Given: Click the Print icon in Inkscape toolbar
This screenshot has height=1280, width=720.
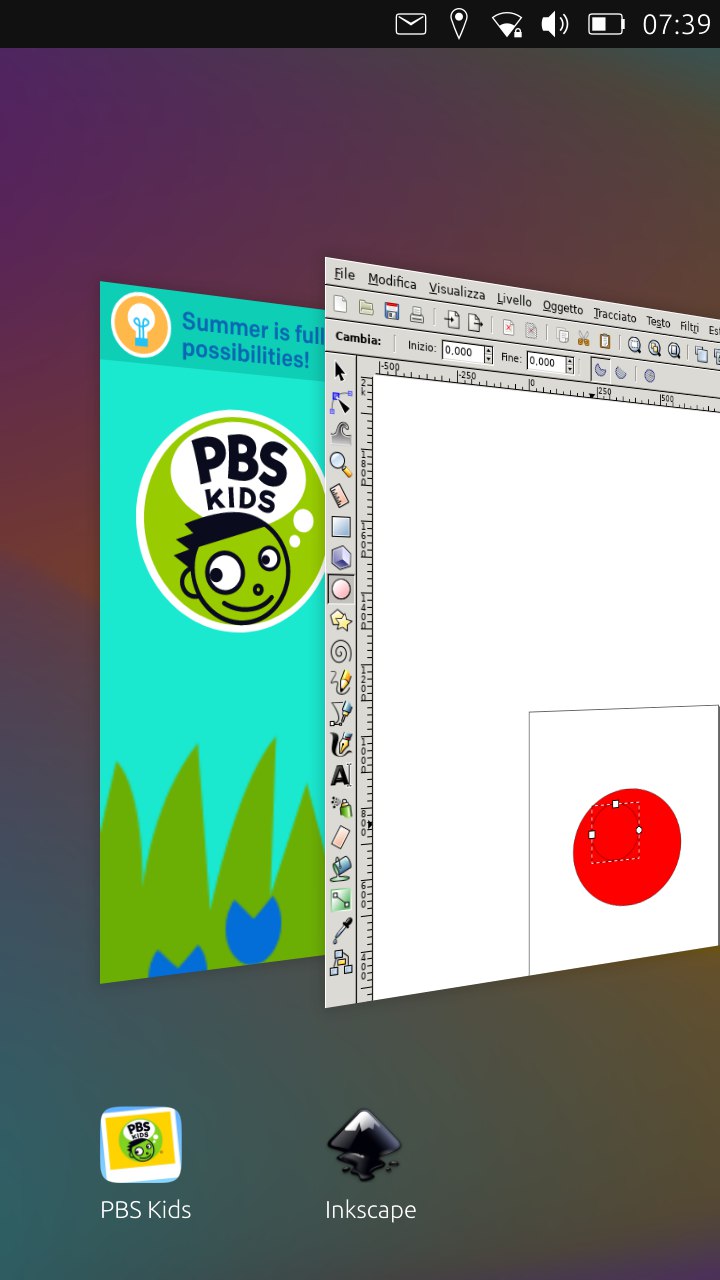Looking at the screenshot, I should (x=417, y=315).
